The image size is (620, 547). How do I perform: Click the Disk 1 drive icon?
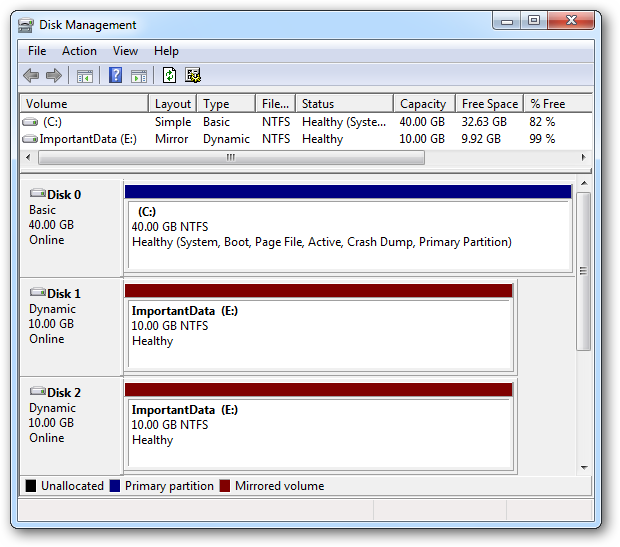[38, 292]
